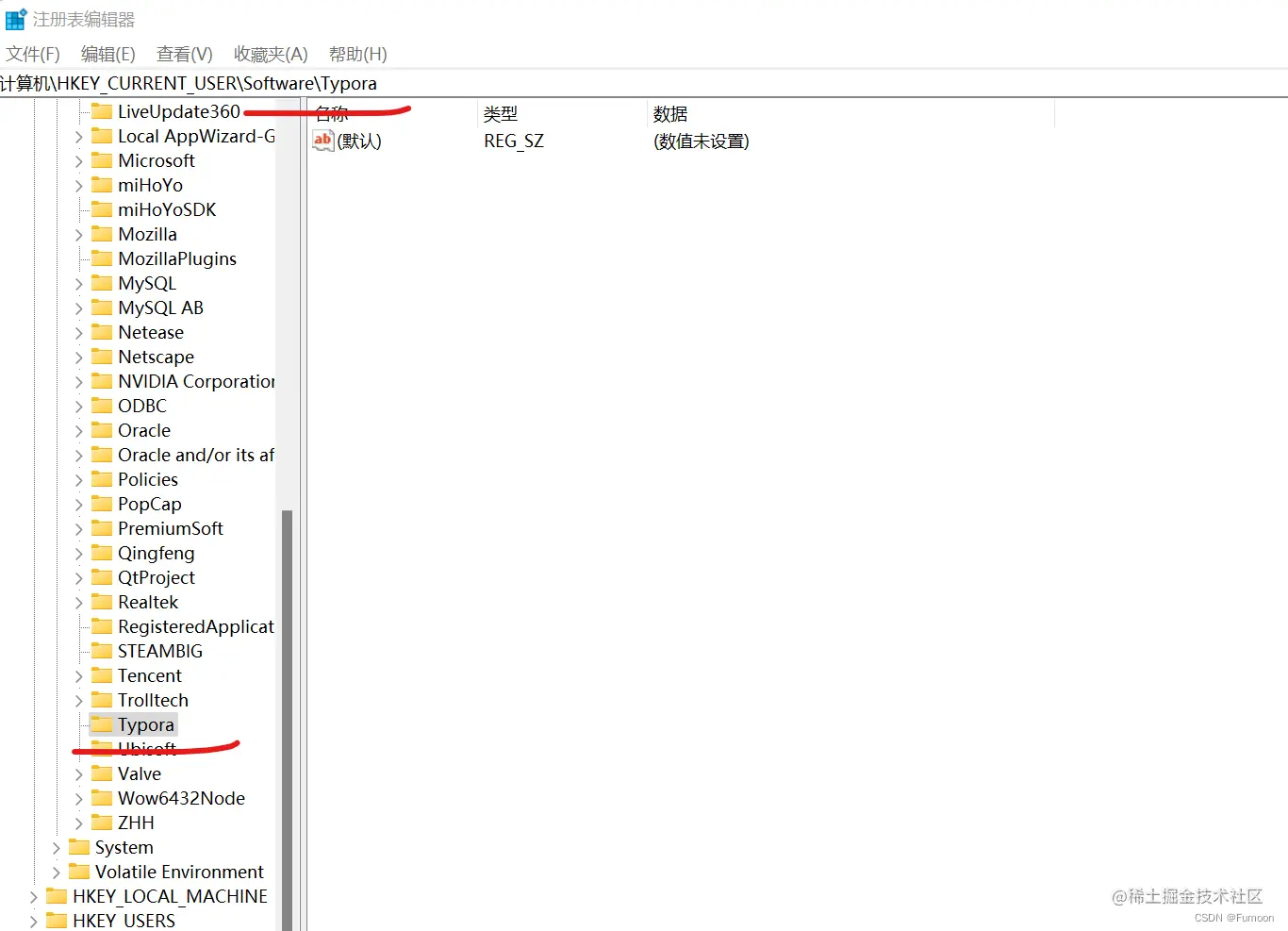Select the NVIDIA Corporation folder icon
Screen dimensions: 1288x931
[102, 381]
